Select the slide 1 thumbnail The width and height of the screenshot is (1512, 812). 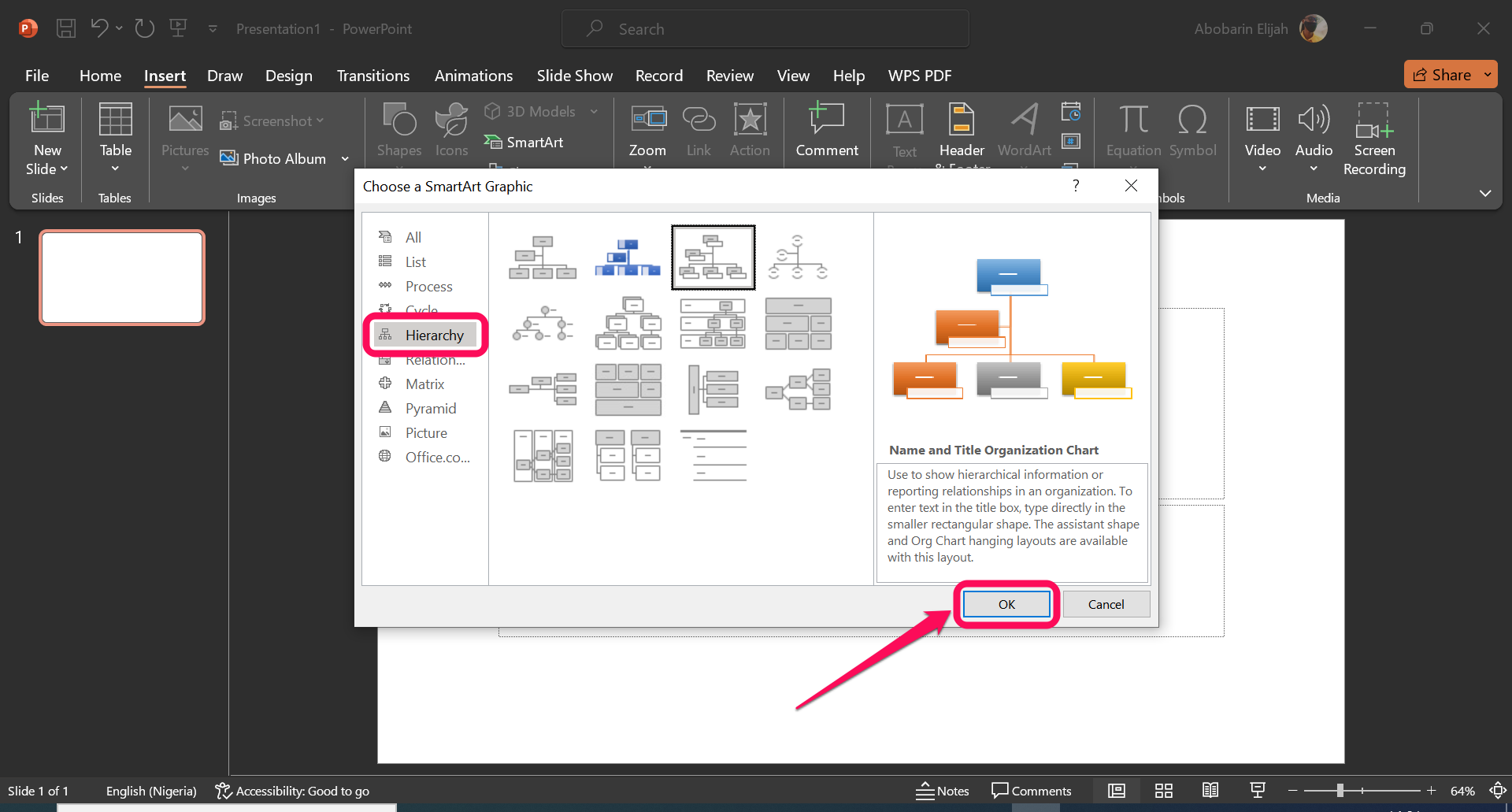tap(121, 277)
